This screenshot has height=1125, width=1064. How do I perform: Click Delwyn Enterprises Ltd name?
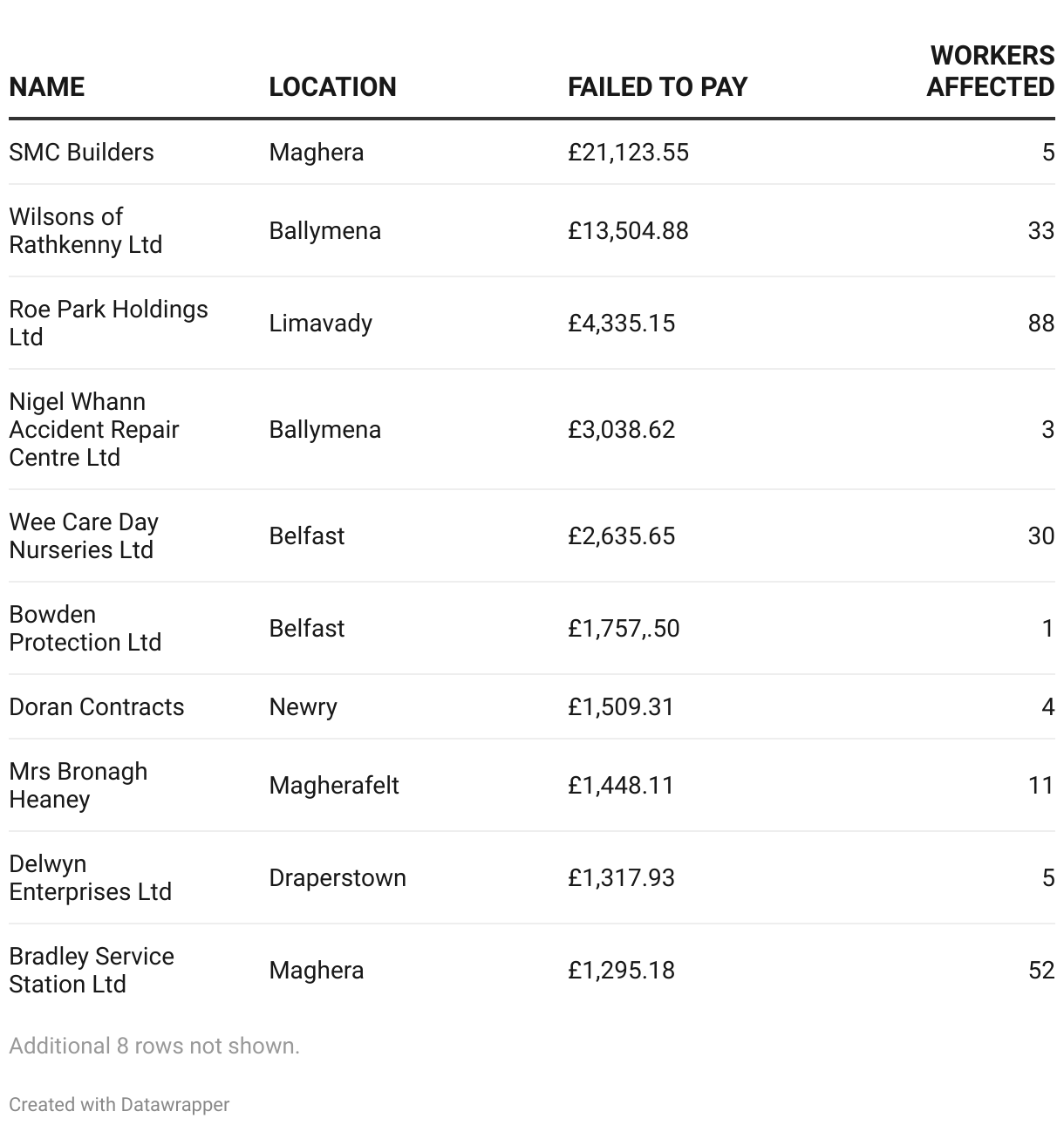[90, 878]
